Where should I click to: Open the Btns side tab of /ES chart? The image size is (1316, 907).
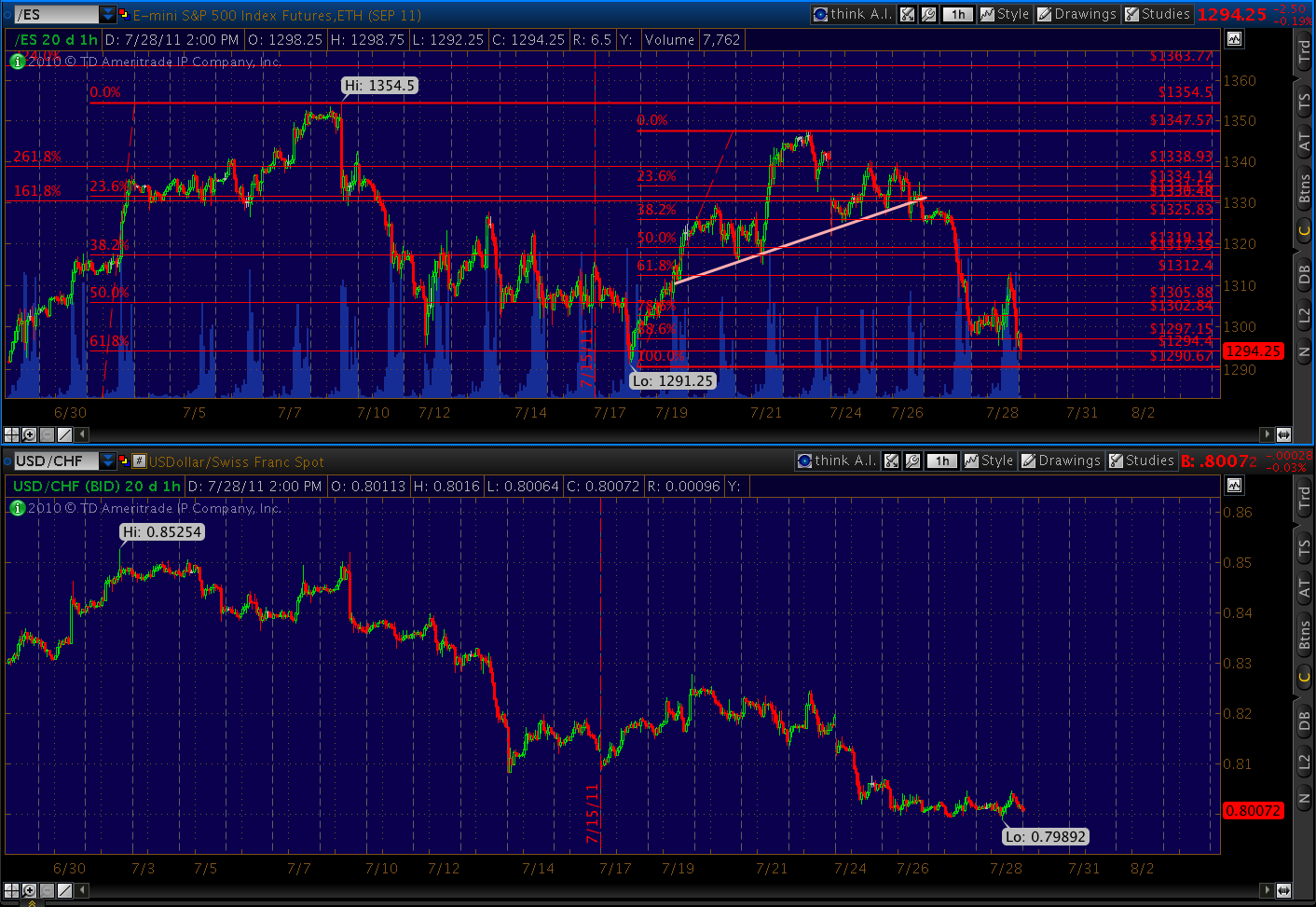click(x=1305, y=189)
